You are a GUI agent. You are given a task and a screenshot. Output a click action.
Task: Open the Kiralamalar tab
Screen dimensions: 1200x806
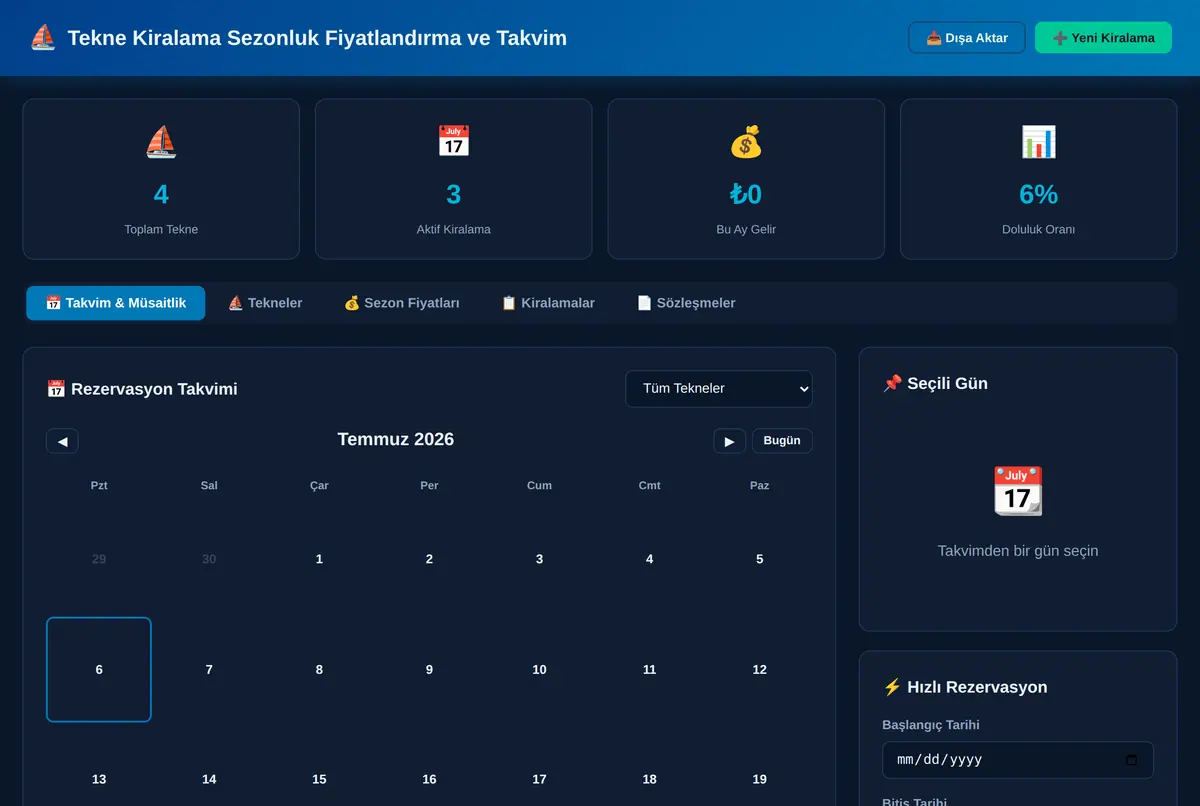point(548,303)
